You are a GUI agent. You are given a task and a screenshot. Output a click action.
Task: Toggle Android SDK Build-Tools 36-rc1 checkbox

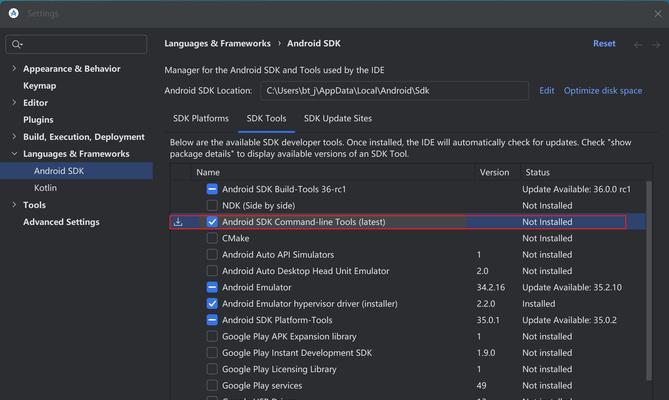[212, 189]
